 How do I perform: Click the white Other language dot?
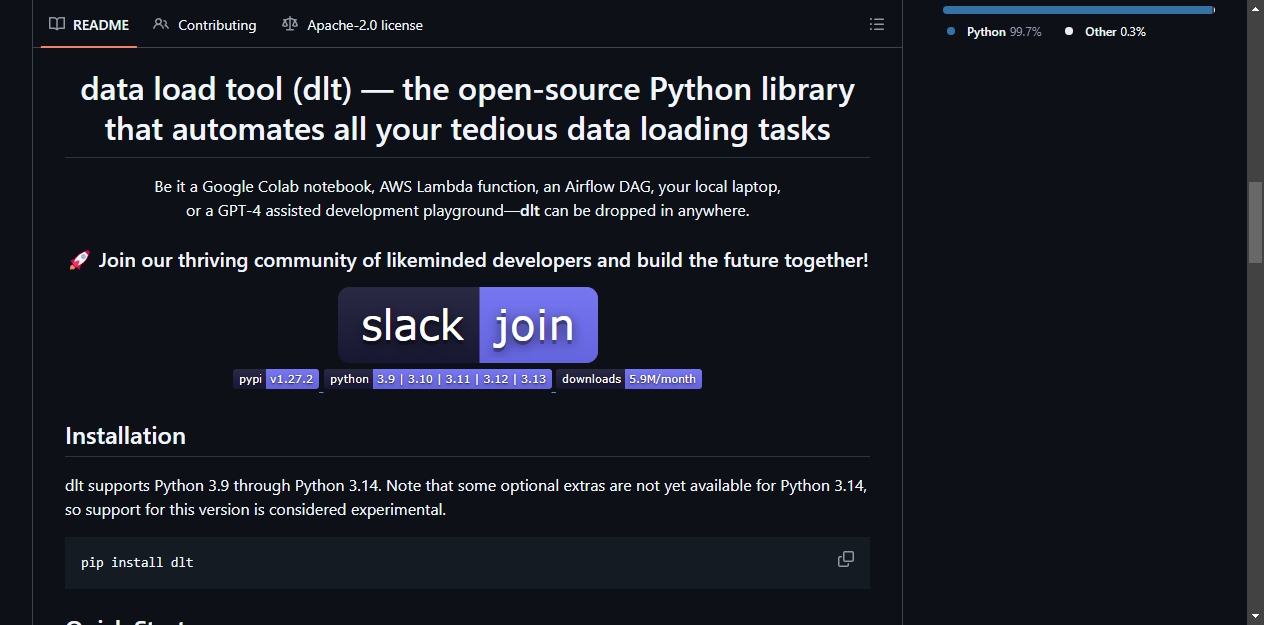[1069, 32]
